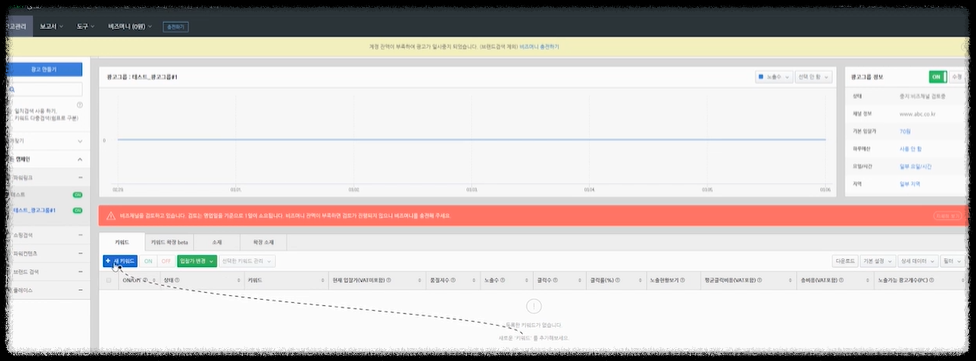The width and height of the screenshot is (976, 361).
Task: Collapse the 브랜드 검색 sidebar row
Action: pyautogui.click(x=80, y=272)
